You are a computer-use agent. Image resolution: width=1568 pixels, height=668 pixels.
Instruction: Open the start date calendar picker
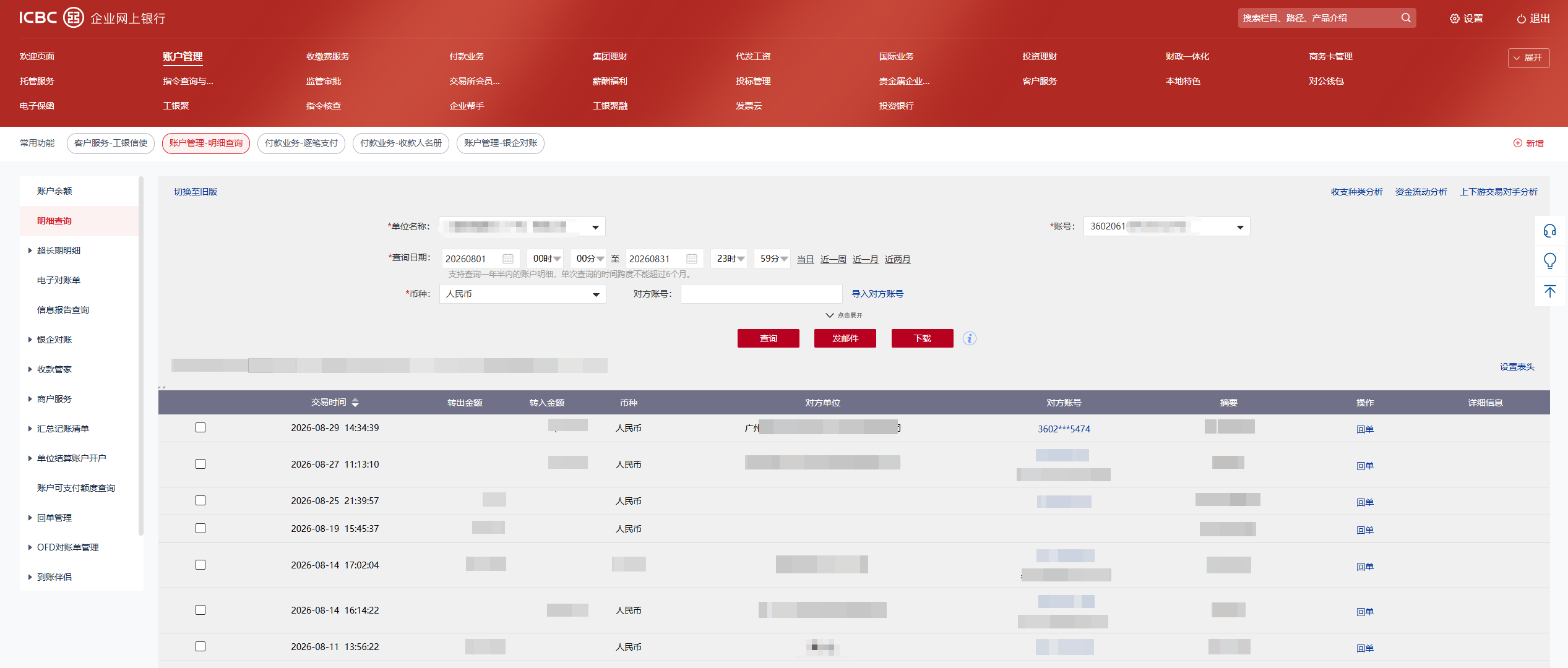click(x=508, y=259)
